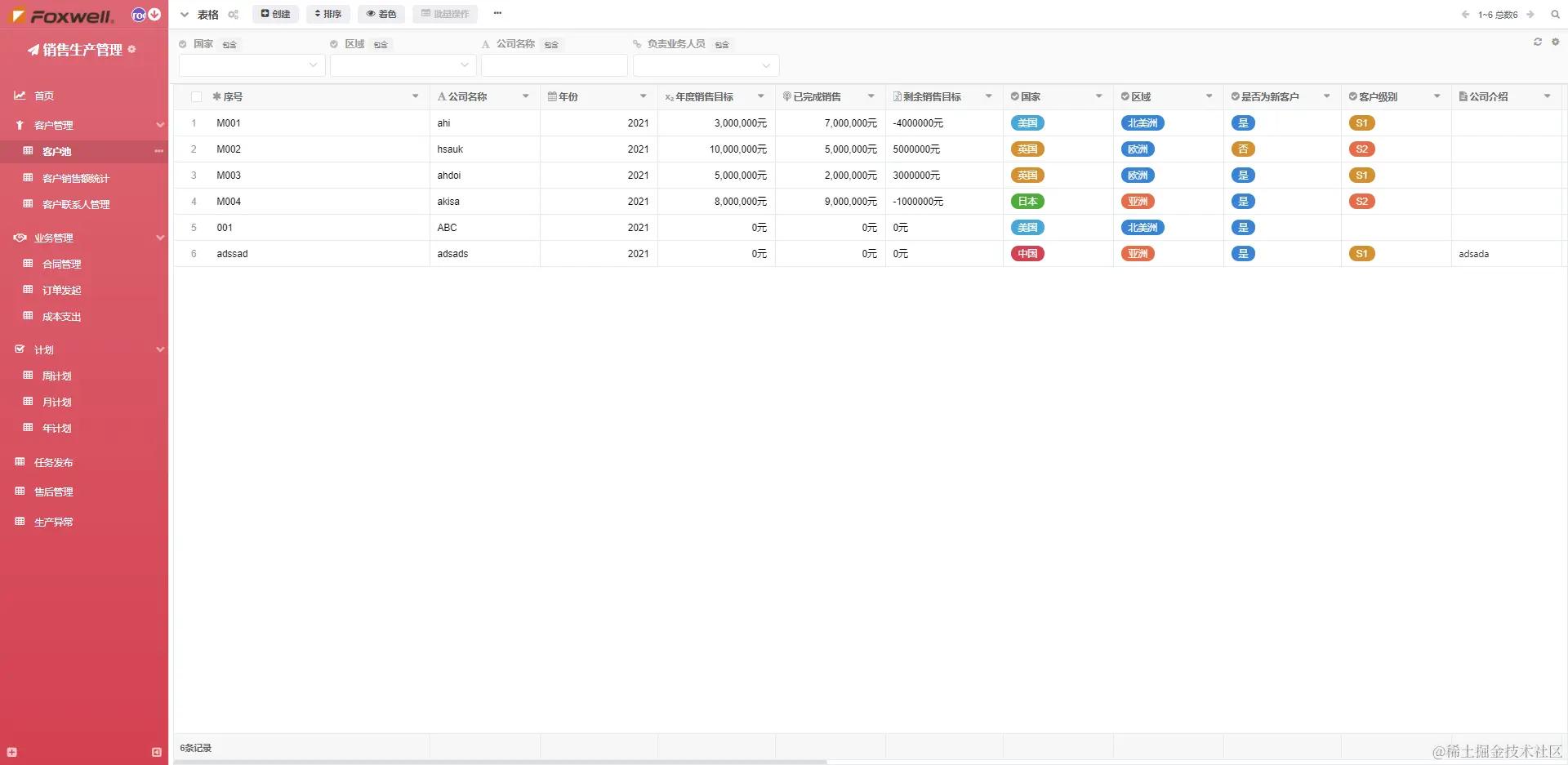Select 客户池 in the sidebar
1568x765 pixels.
click(x=57, y=151)
